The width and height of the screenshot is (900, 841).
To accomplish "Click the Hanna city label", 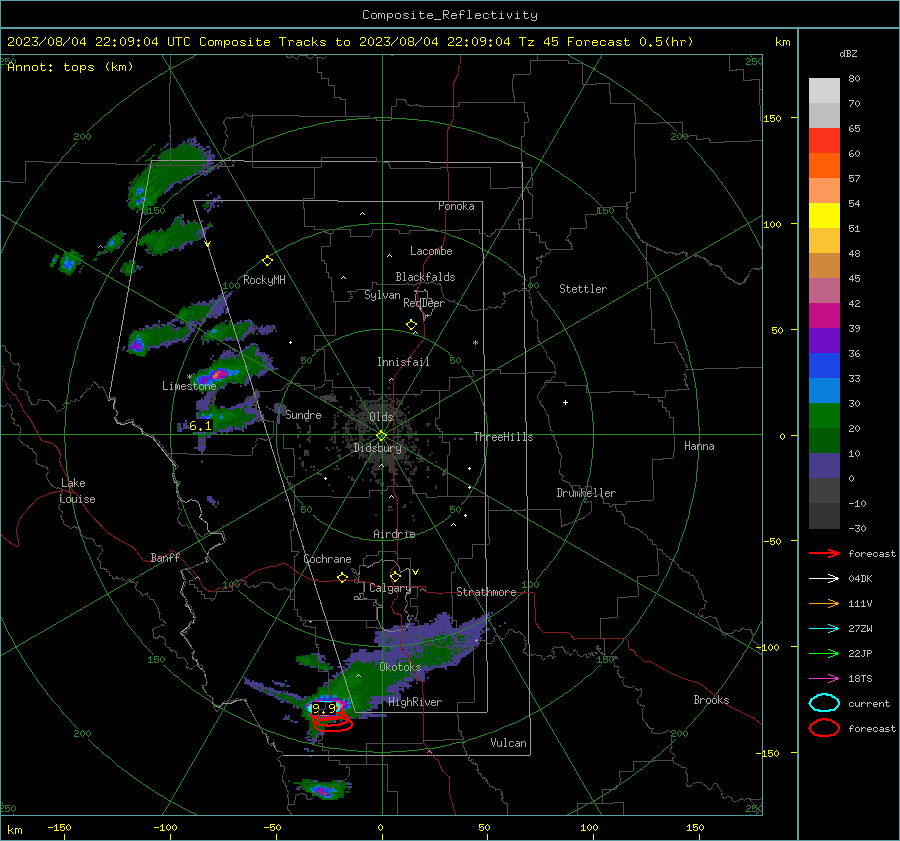I will (x=699, y=446).
